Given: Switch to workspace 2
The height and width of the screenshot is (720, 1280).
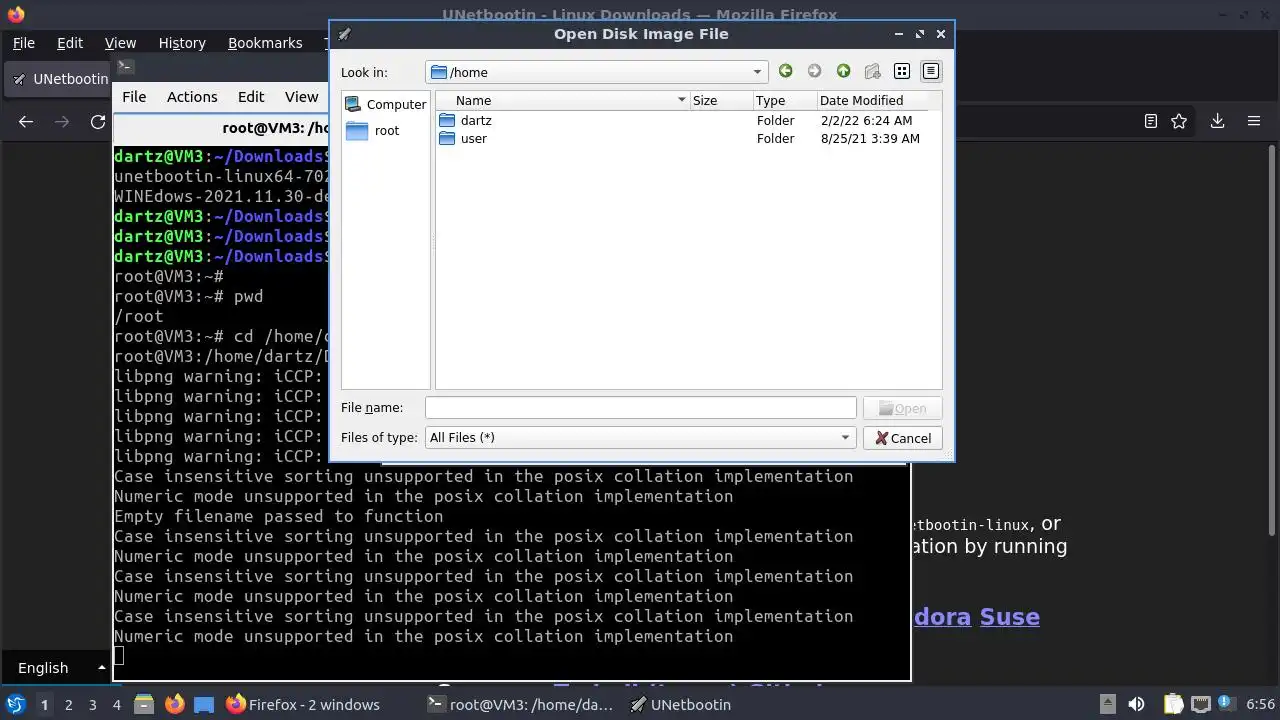Looking at the screenshot, I should click(x=68, y=704).
